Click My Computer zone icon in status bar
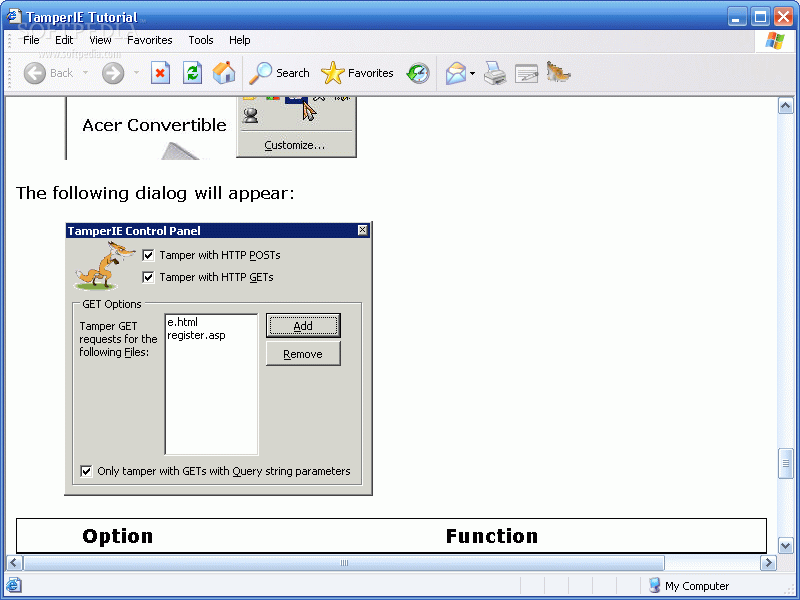Viewport: 800px width, 600px height. pyautogui.click(x=655, y=585)
